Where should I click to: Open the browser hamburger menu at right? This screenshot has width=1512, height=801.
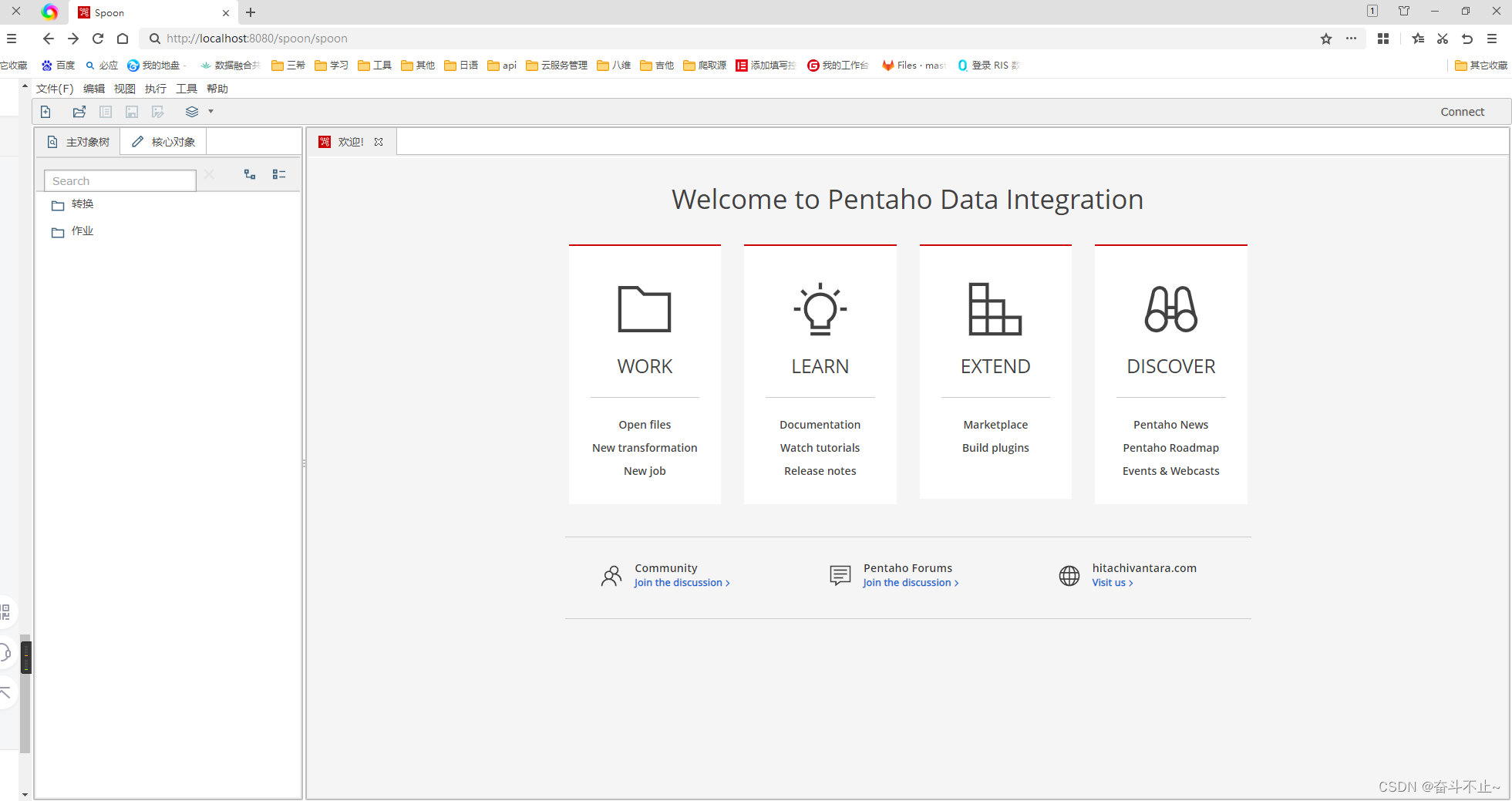click(x=1492, y=39)
